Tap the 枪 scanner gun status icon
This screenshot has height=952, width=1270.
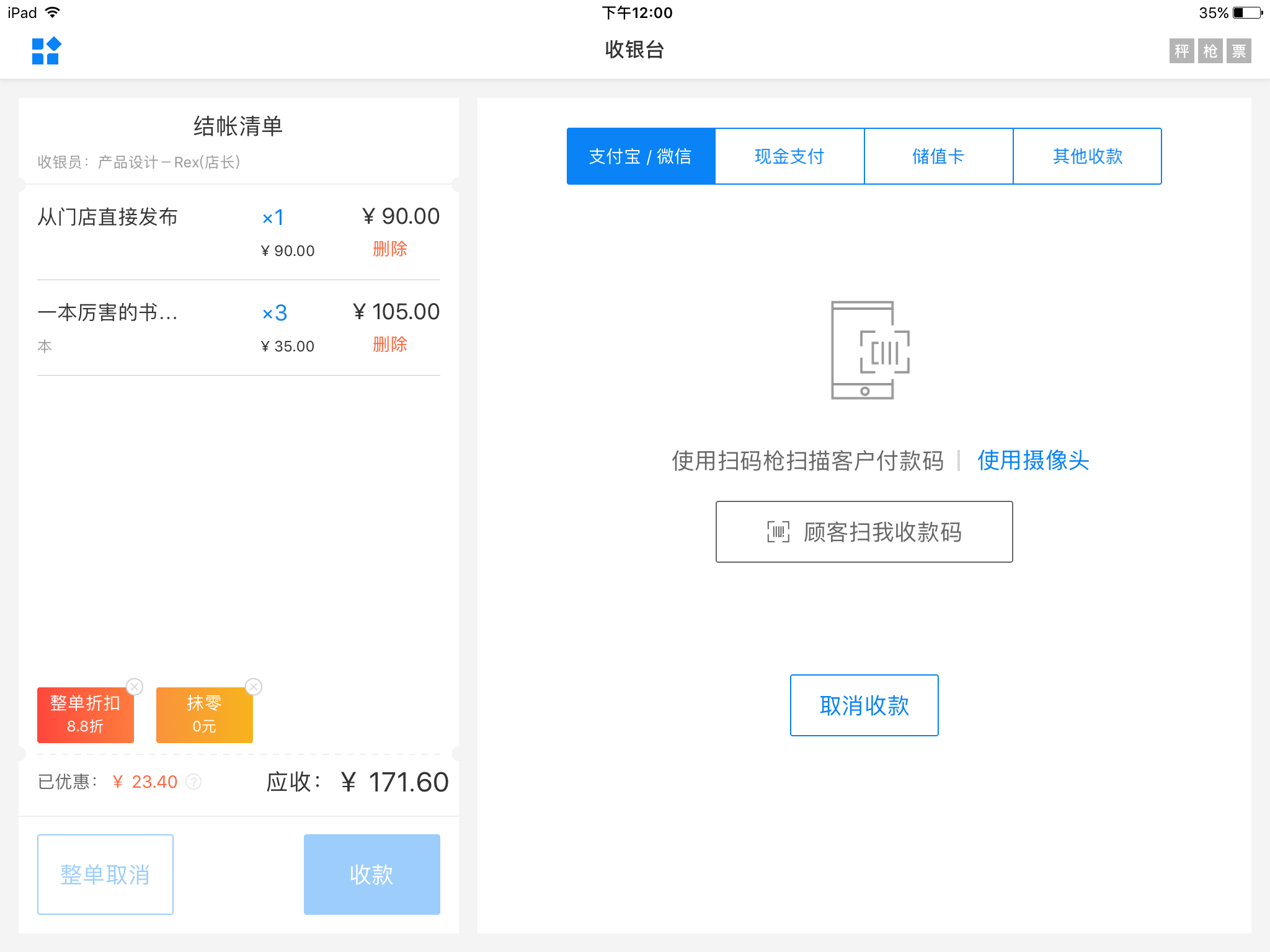(x=1210, y=51)
